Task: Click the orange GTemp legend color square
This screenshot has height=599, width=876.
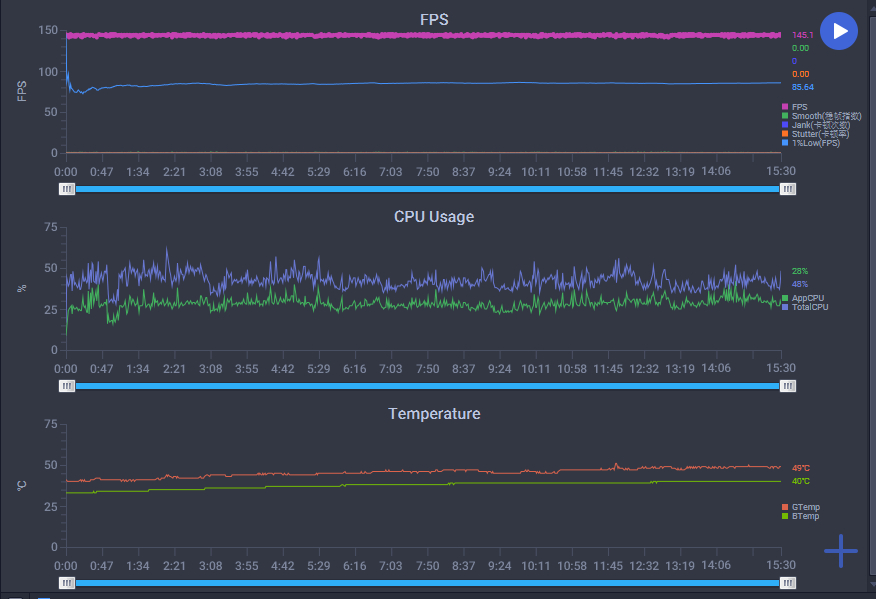Action: point(785,507)
